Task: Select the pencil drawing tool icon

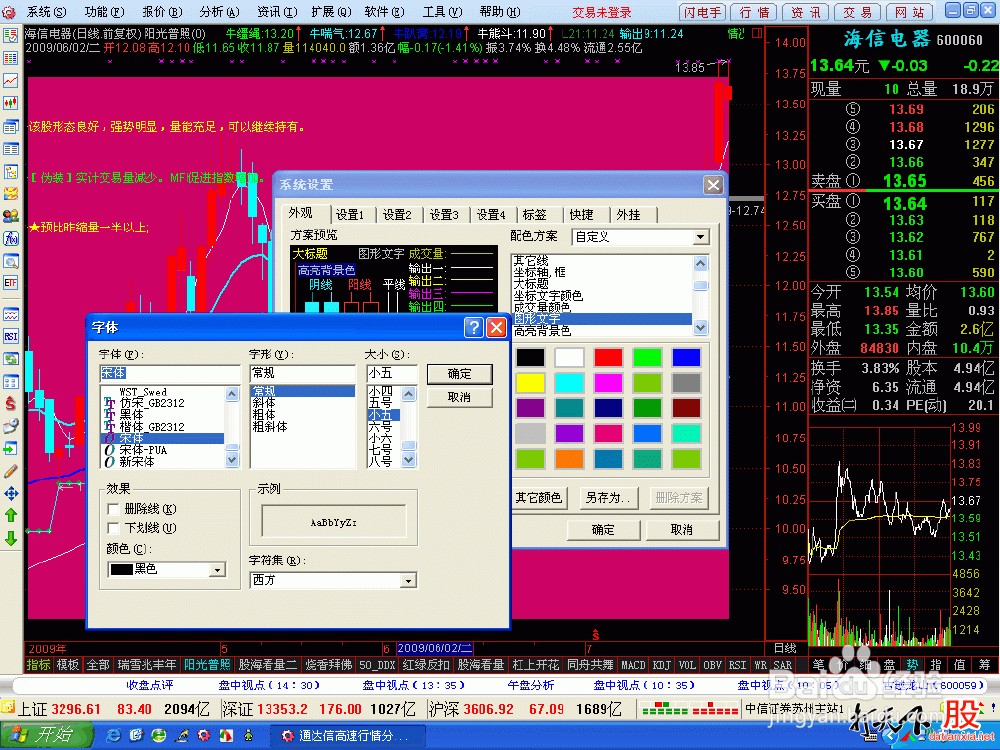Action: [10, 471]
